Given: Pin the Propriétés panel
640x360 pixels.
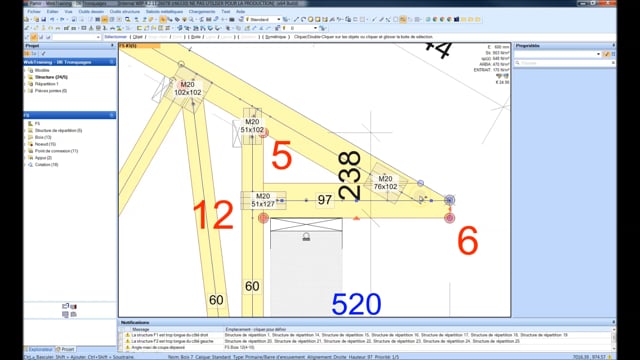Looking at the screenshot, I should [x=613, y=46].
